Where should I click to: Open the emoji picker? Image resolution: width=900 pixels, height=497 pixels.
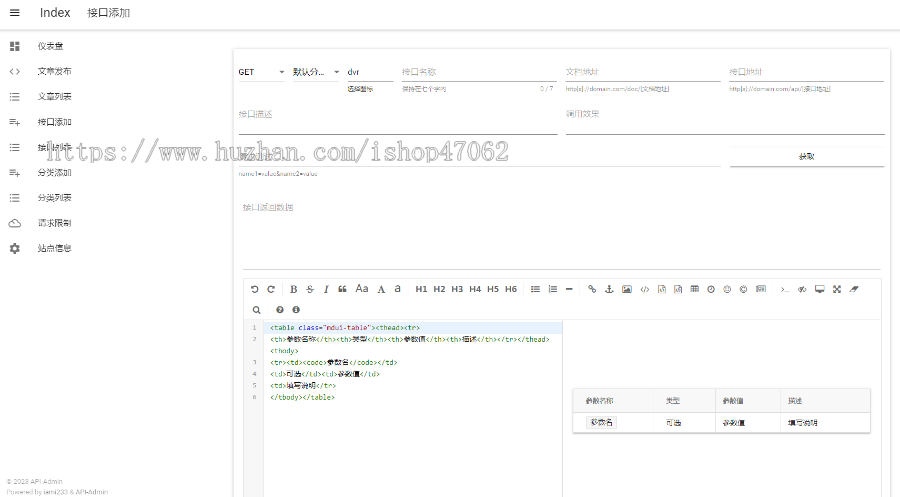click(x=727, y=289)
